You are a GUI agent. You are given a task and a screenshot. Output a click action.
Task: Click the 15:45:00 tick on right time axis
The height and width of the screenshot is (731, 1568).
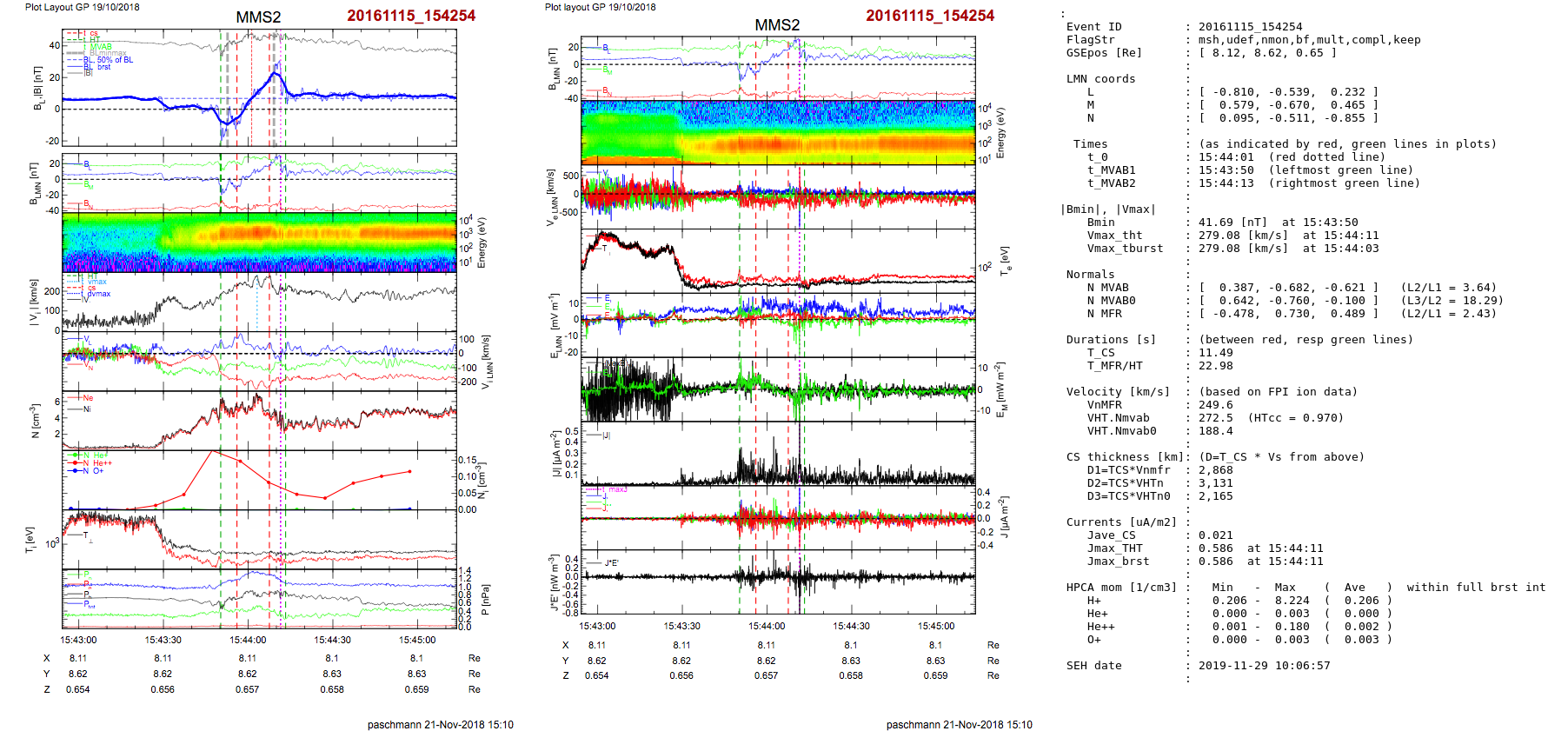(935, 626)
